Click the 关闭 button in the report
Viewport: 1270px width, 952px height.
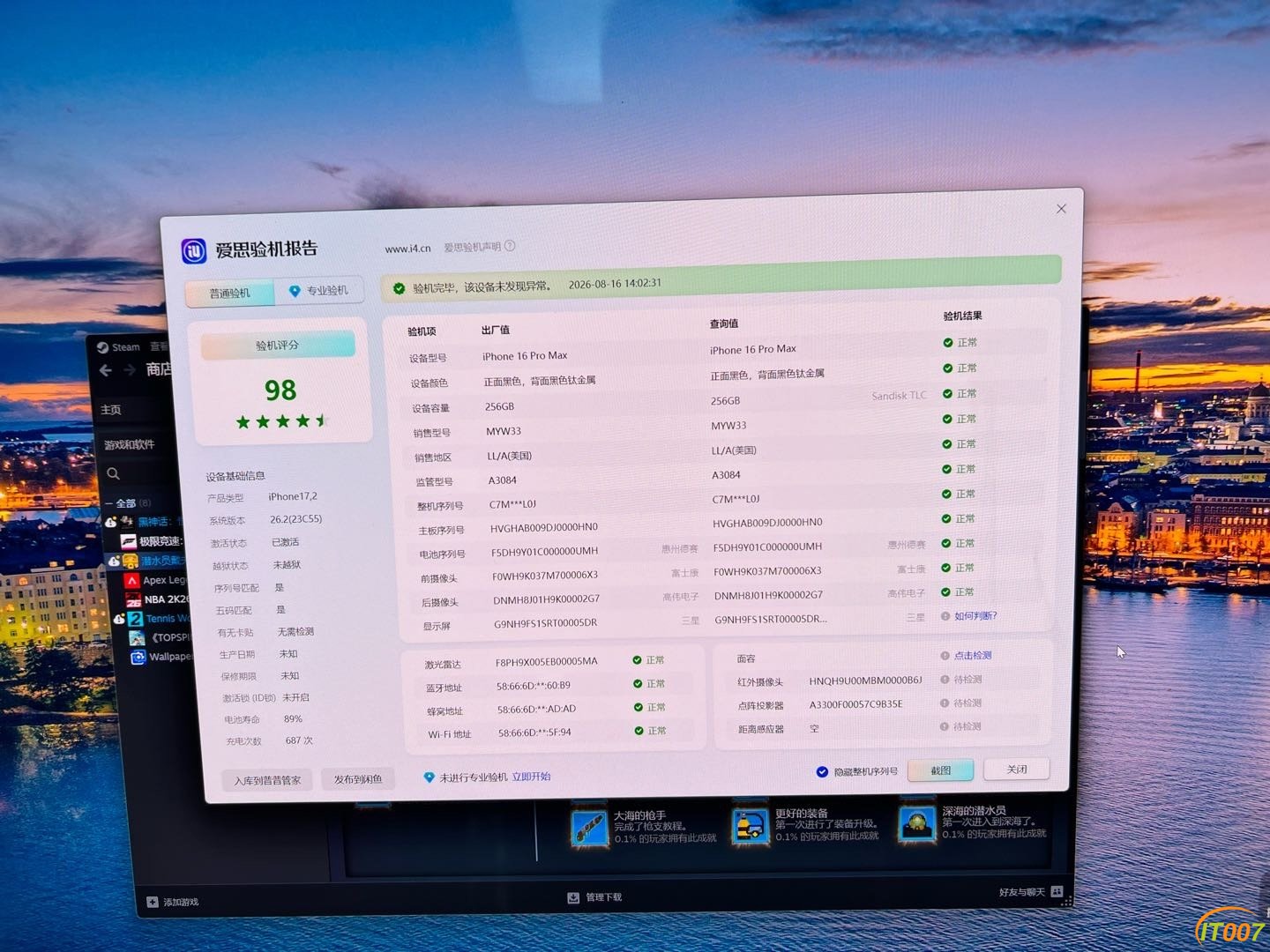click(x=1017, y=770)
